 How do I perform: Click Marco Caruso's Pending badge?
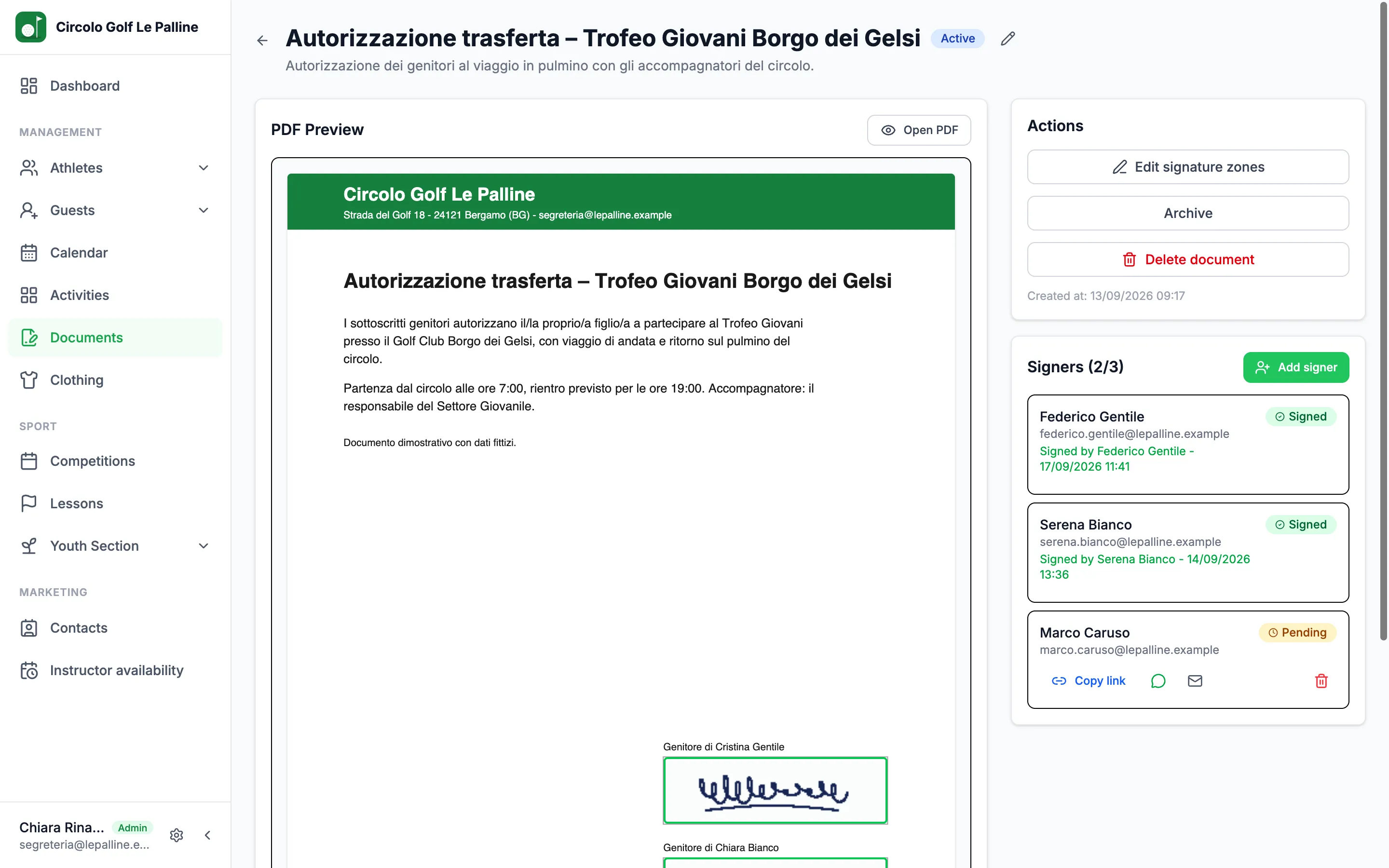coord(1297,633)
